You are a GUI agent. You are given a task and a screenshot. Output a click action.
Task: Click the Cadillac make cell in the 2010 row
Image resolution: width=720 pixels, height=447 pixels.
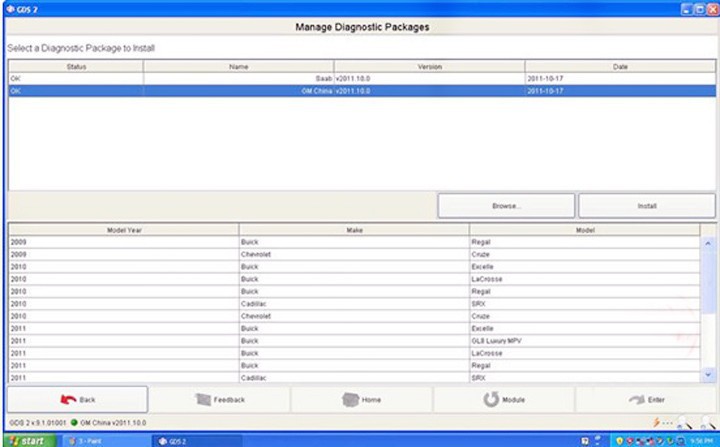pyautogui.click(x=354, y=304)
